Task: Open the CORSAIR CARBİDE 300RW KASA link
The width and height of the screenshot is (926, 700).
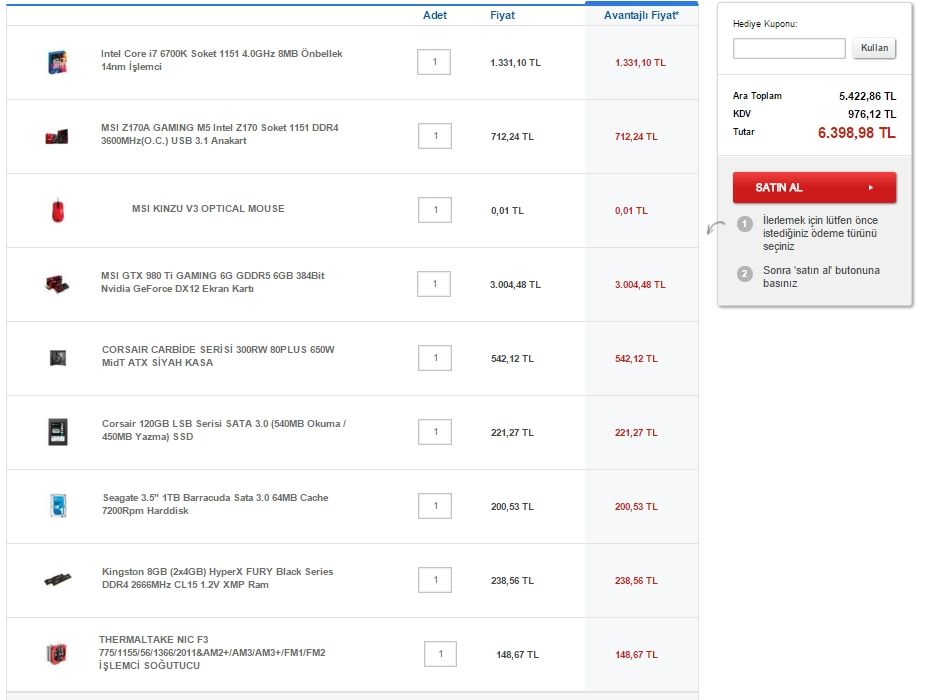Action: 218,356
